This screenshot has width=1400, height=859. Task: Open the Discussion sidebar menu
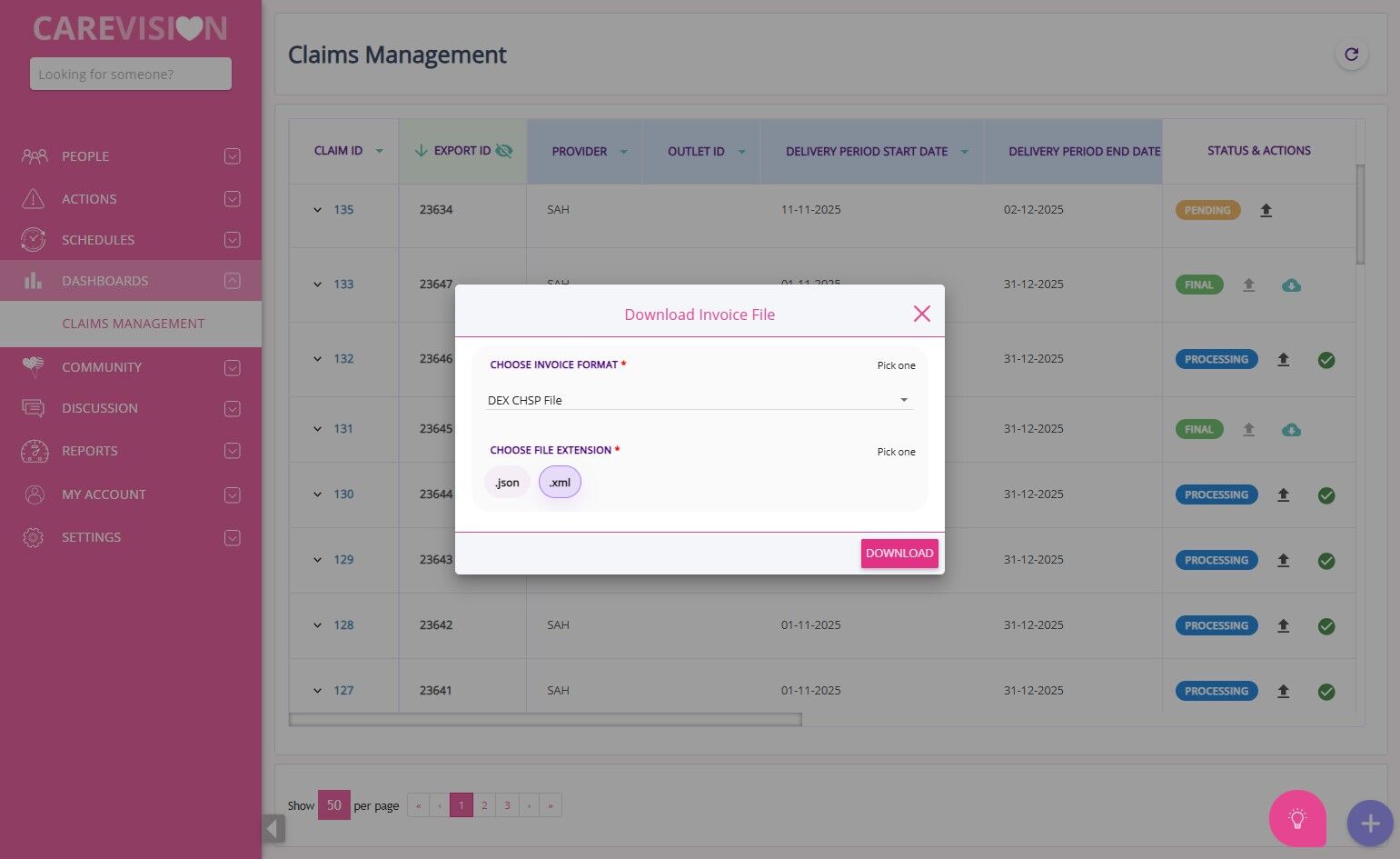pos(131,408)
